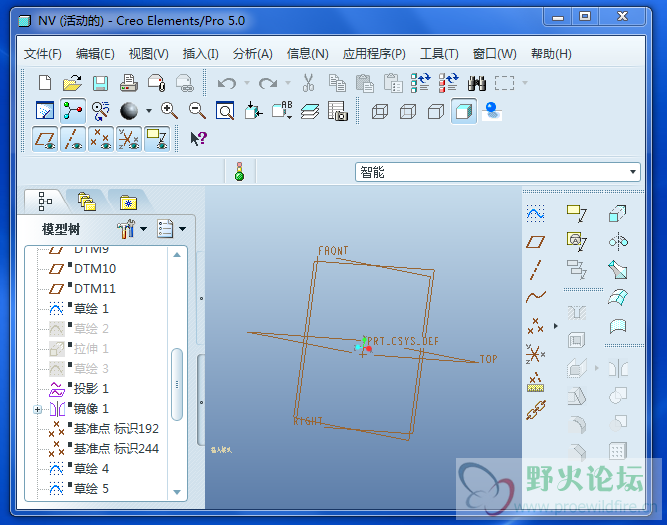Select the Datum Axis tool in right toolbar
This screenshot has width=667, height=525.
(535, 270)
